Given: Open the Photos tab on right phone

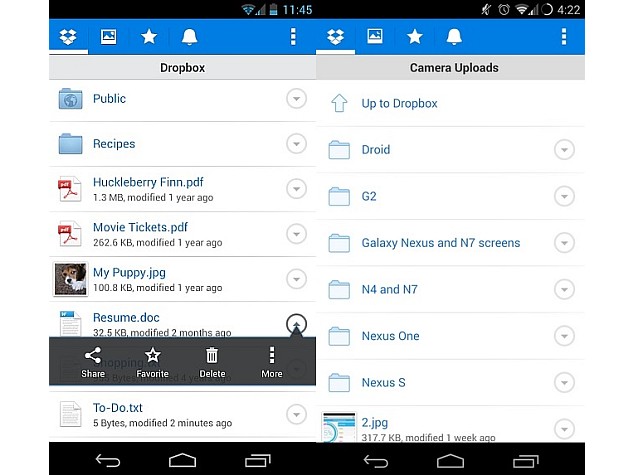Looking at the screenshot, I should 375,37.
